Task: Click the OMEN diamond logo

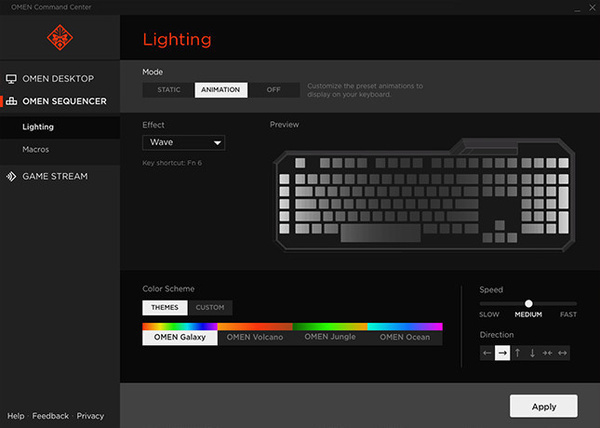Action: pyautogui.click(x=60, y=37)
